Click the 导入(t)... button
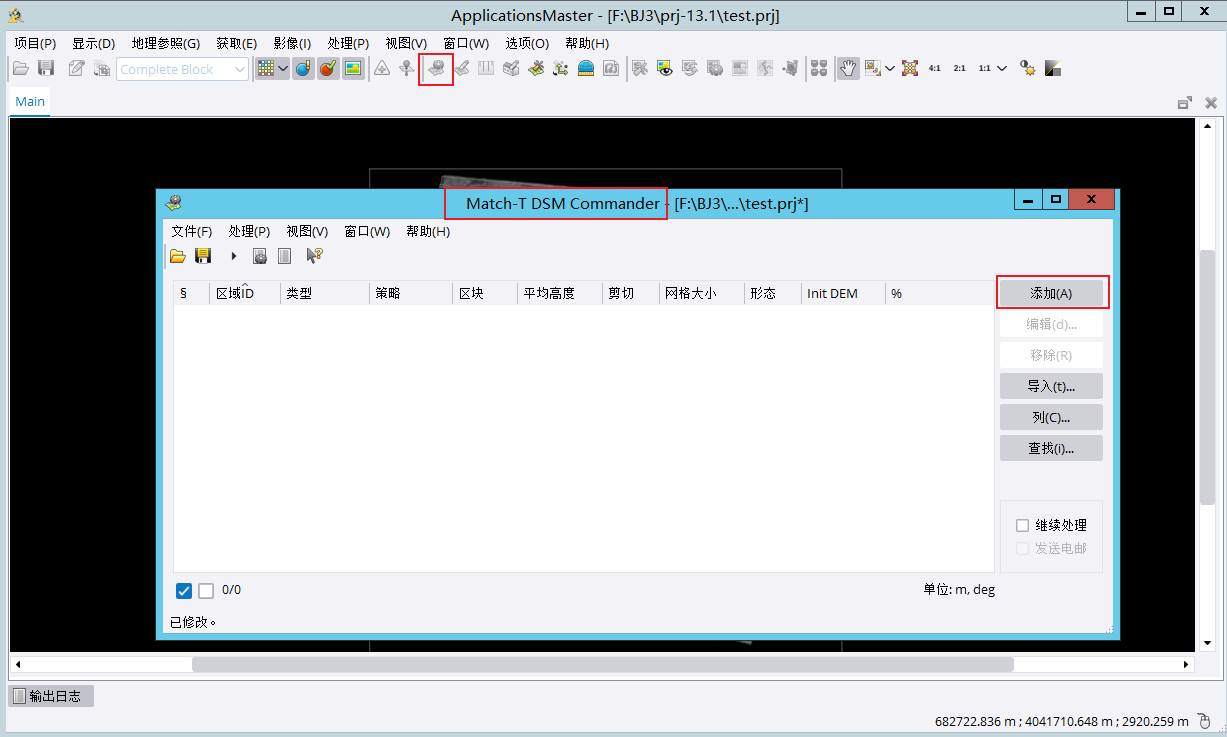 (1051, 387)
